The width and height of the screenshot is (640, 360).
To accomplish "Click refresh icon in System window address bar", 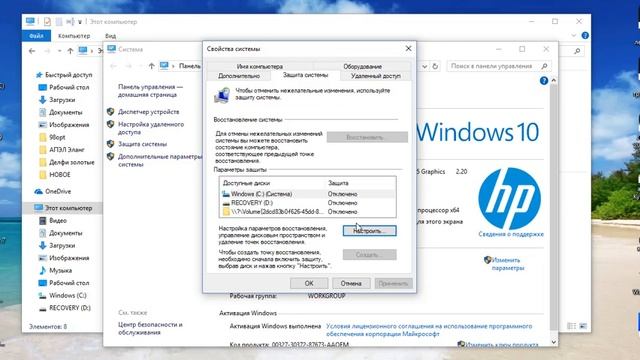I will tap(435, 66).
